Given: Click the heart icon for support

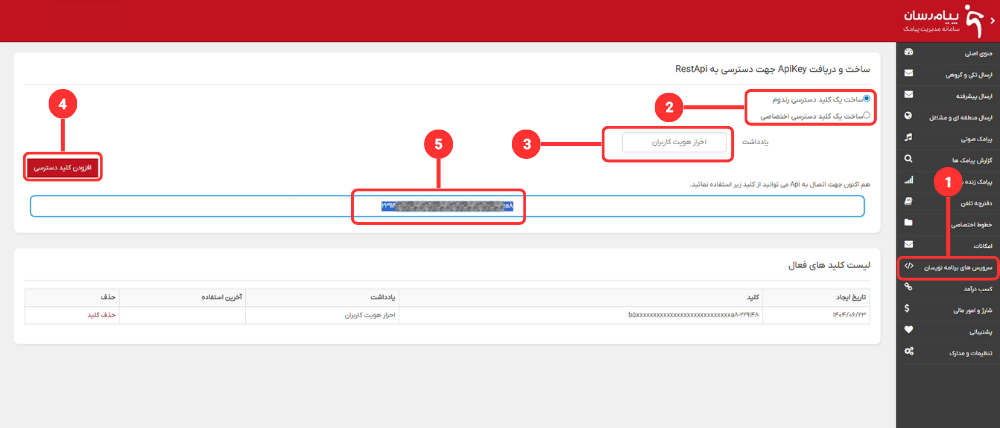Looking at the screenshot, I should [x=908, y=330].
